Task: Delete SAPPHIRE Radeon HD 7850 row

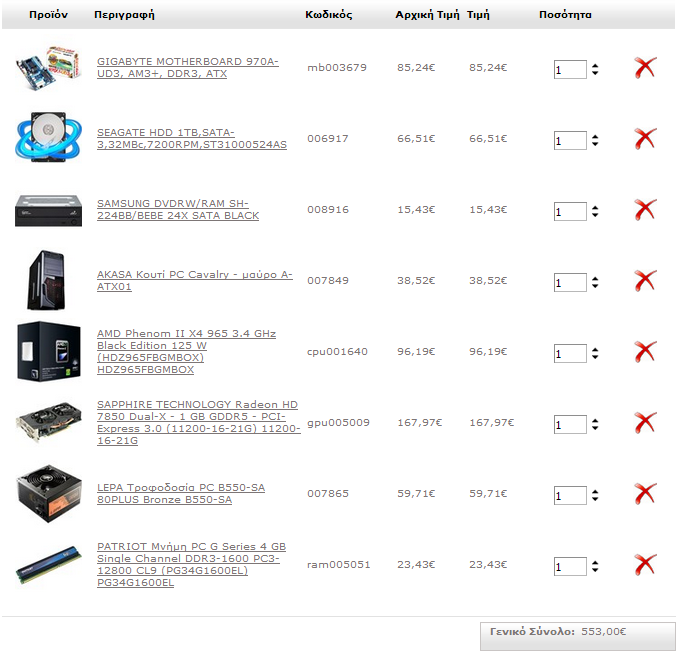Action: (645, 423)
